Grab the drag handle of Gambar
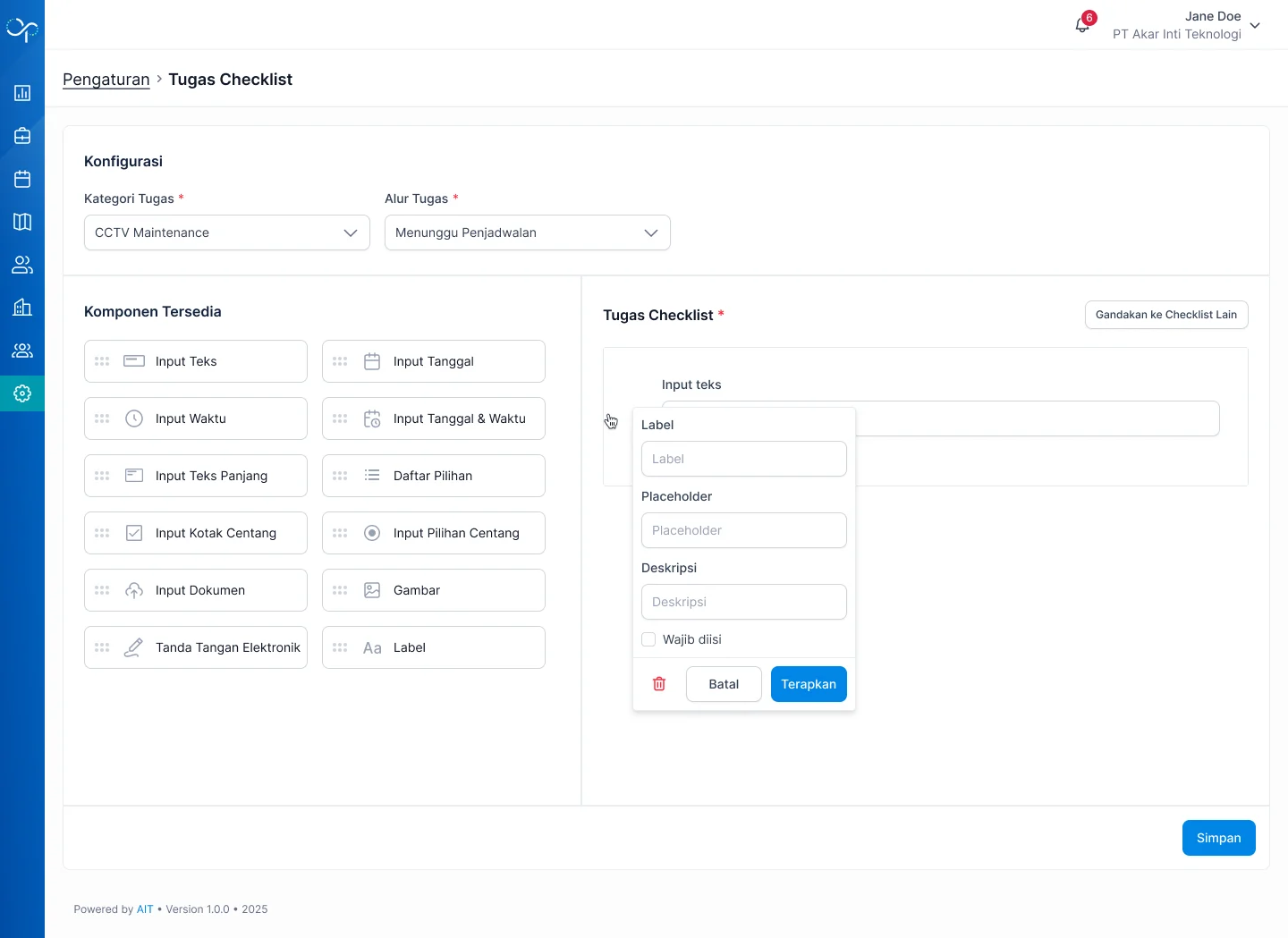 (x=340, y=590)
